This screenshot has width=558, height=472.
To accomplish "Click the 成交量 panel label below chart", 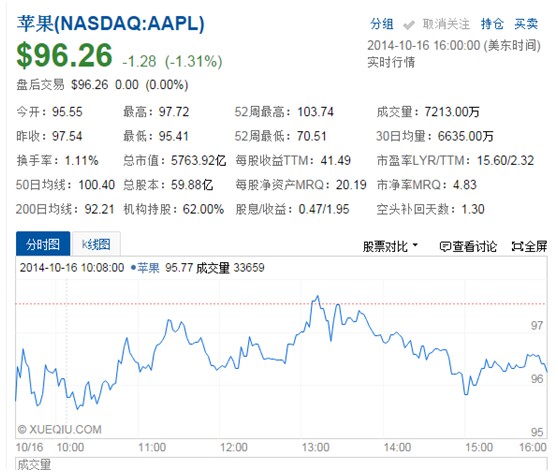I will [34, 465].
